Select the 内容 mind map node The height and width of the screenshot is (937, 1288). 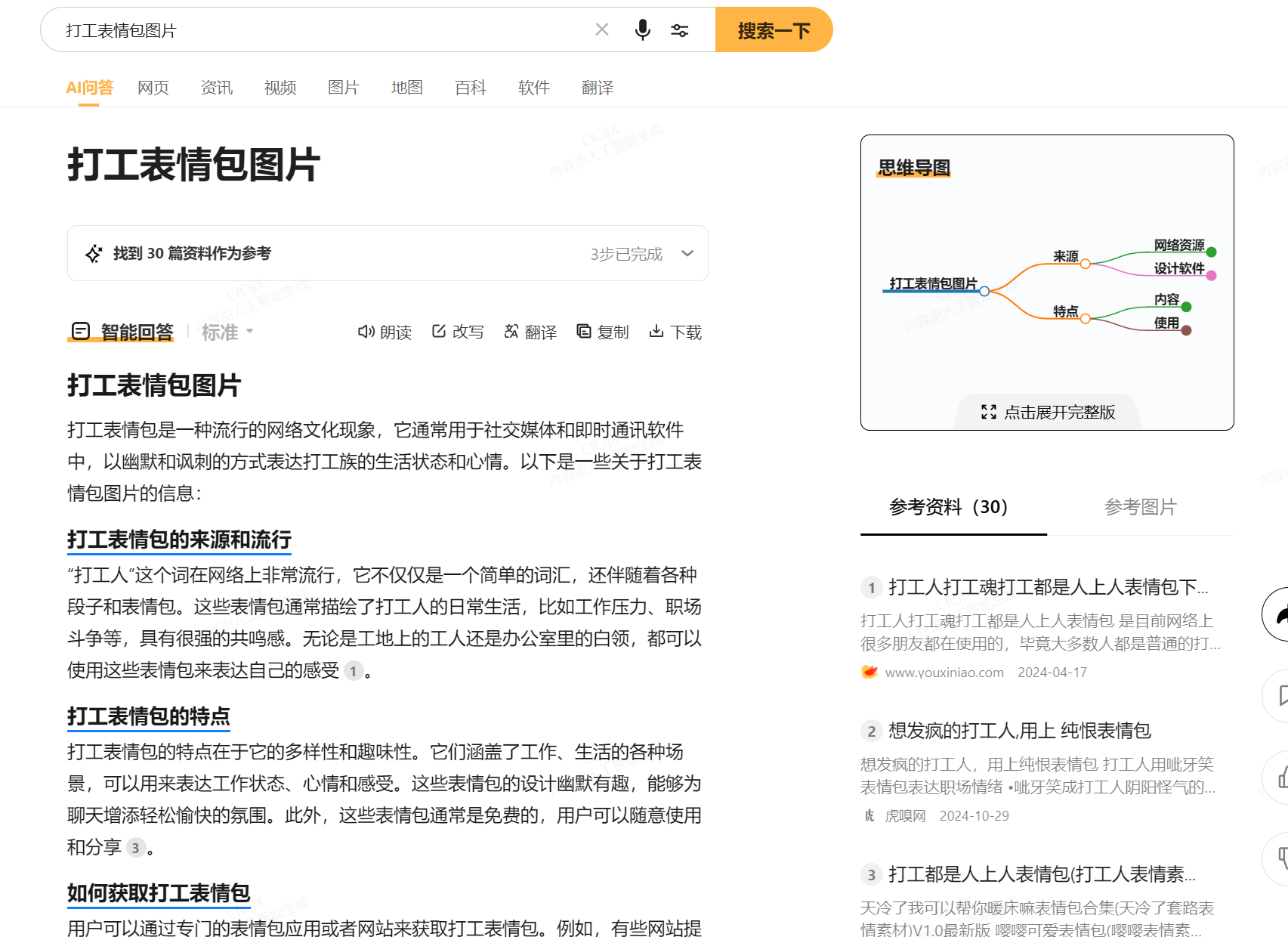tap(1167, 300)
